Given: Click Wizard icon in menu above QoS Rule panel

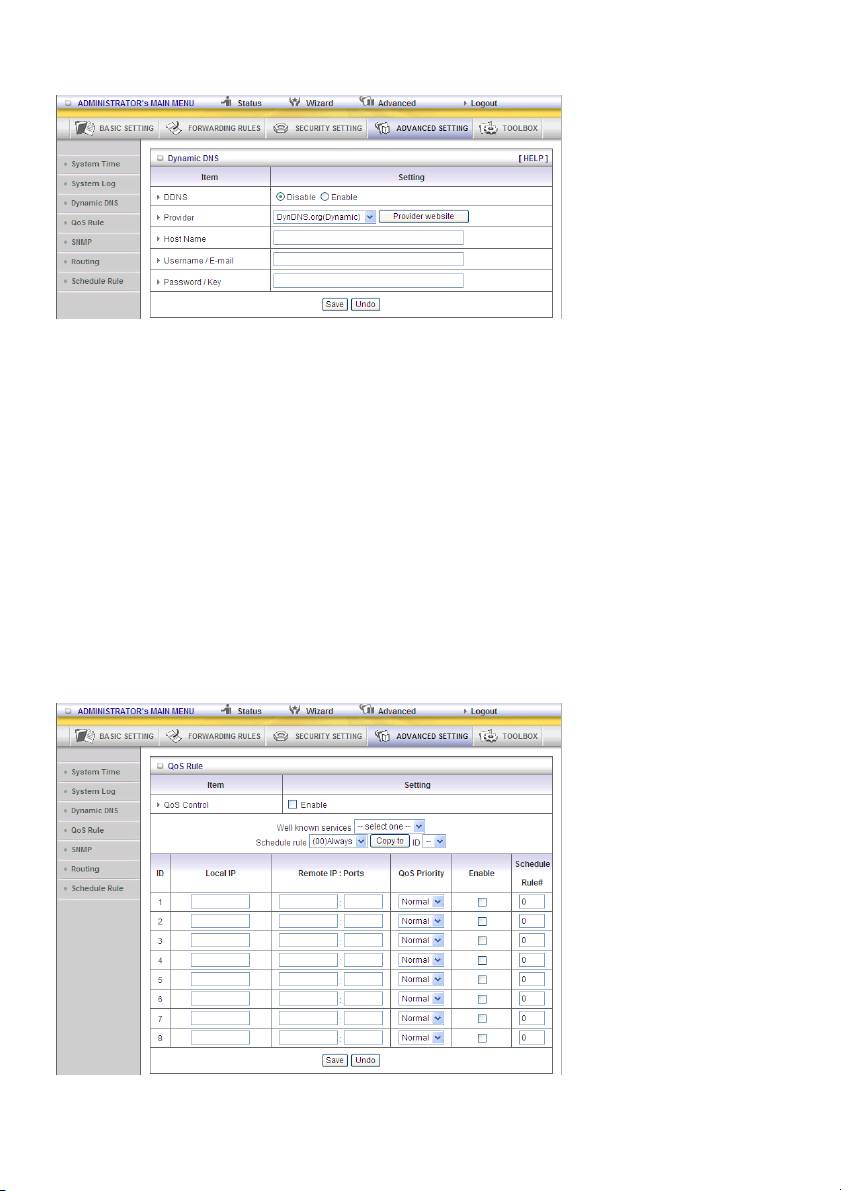Looking at the screenshot, I should click(294, 710).
